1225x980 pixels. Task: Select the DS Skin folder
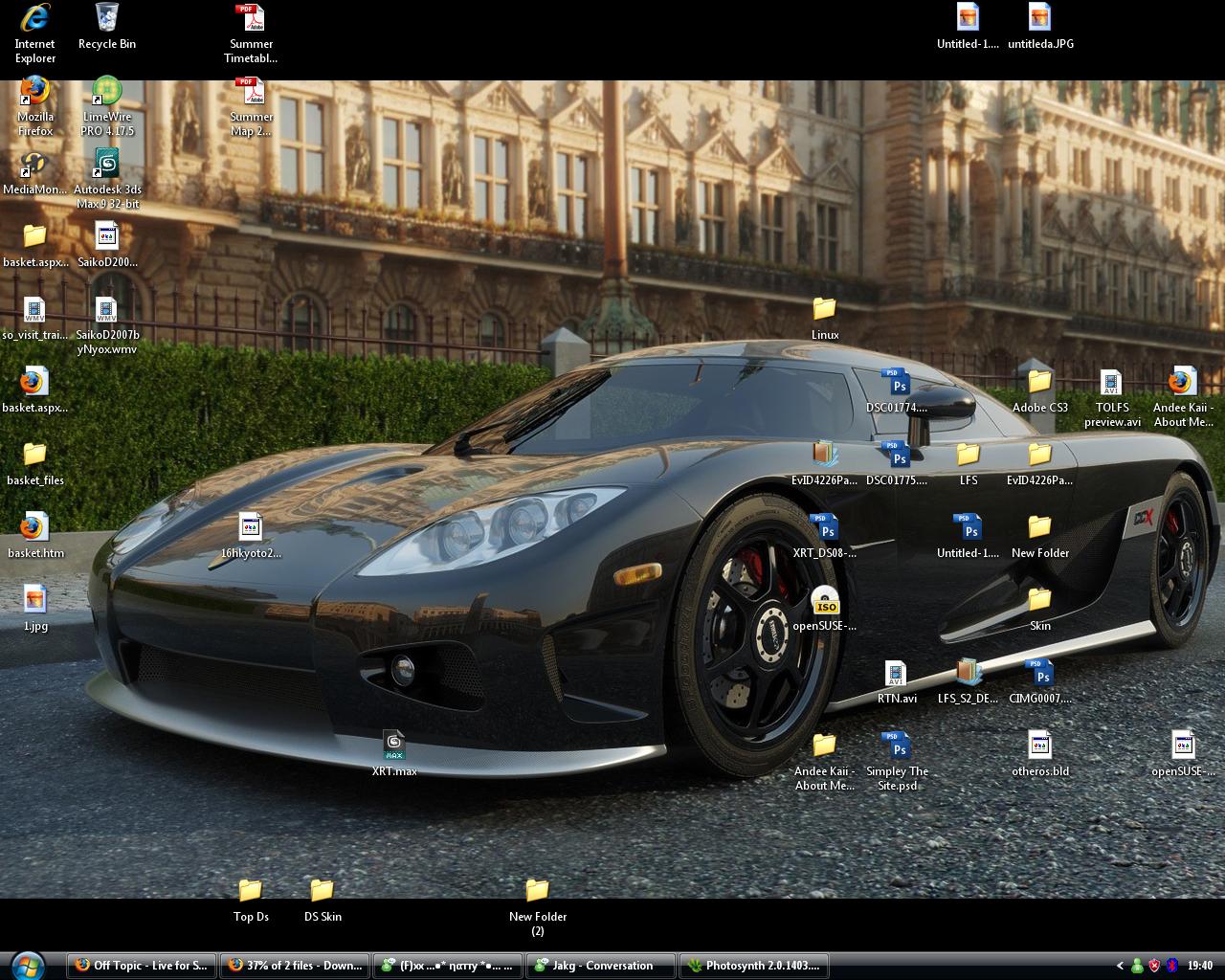pos(323,890)
